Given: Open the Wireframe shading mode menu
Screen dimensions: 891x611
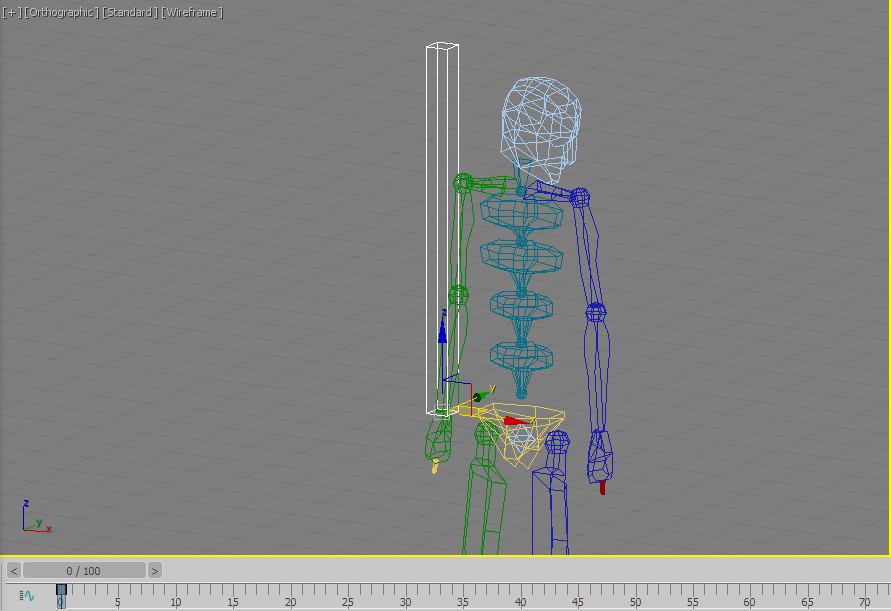Looking at the screenshot, I should [x=192, y=13].
